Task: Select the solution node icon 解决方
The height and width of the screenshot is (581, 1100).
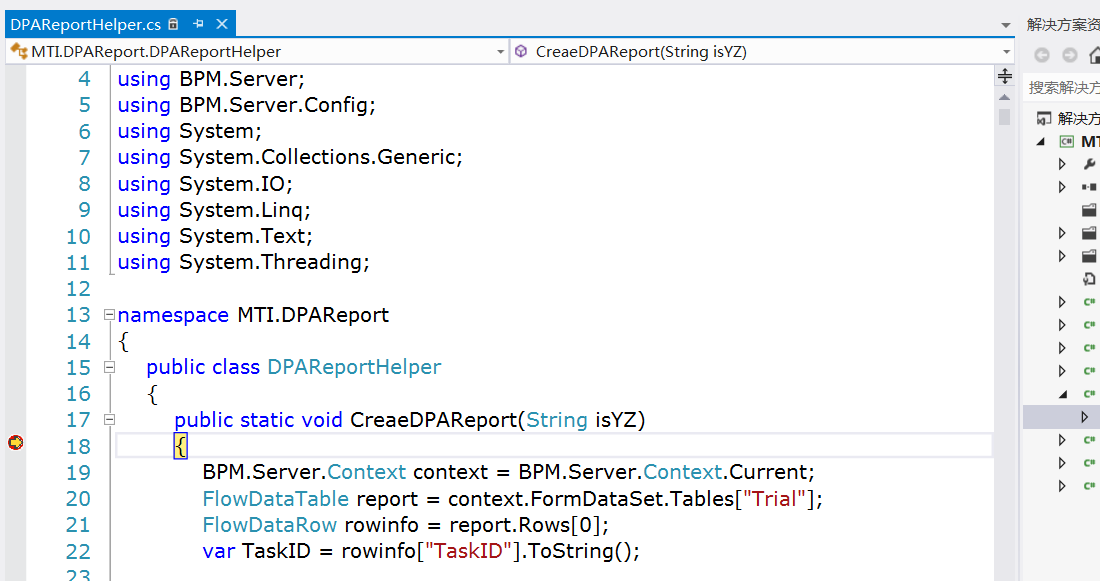Action: (1044, 119)
